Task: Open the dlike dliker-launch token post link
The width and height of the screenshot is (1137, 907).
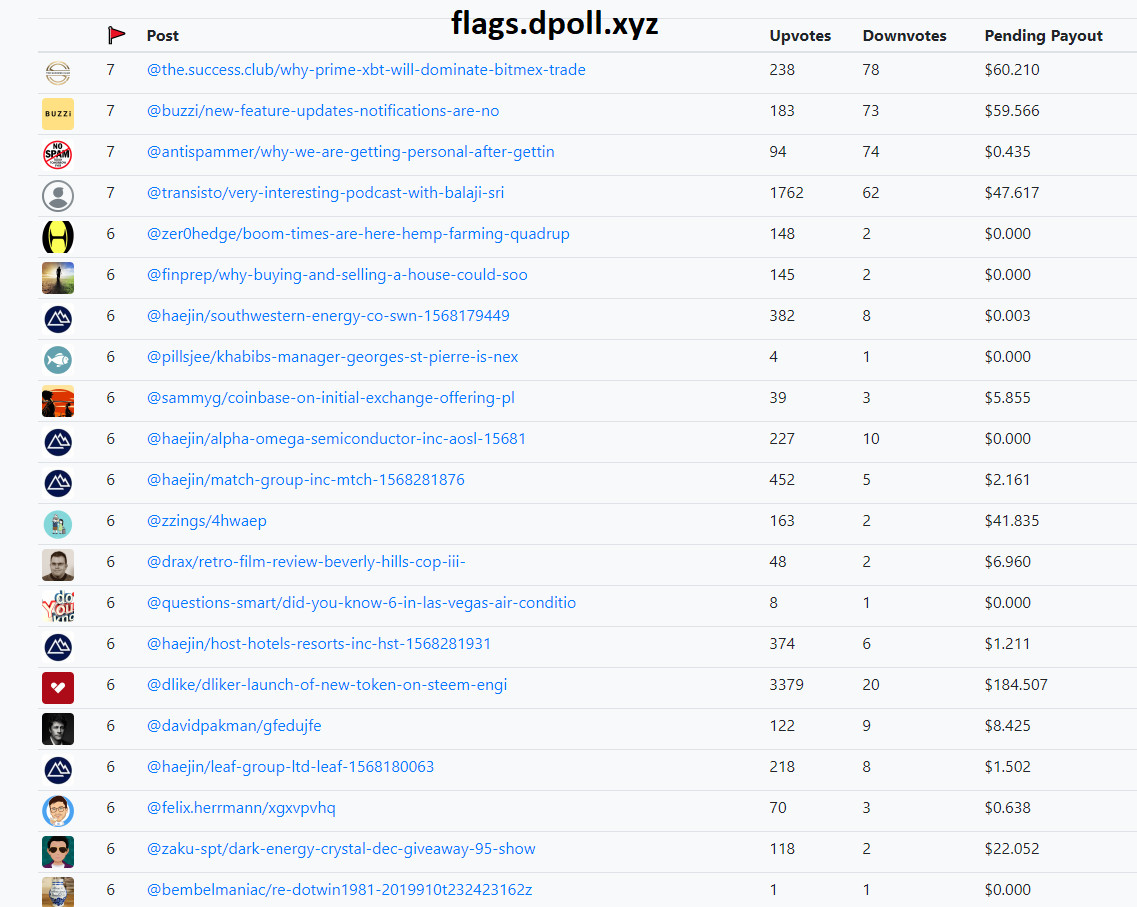Action: tap(327, 685)
